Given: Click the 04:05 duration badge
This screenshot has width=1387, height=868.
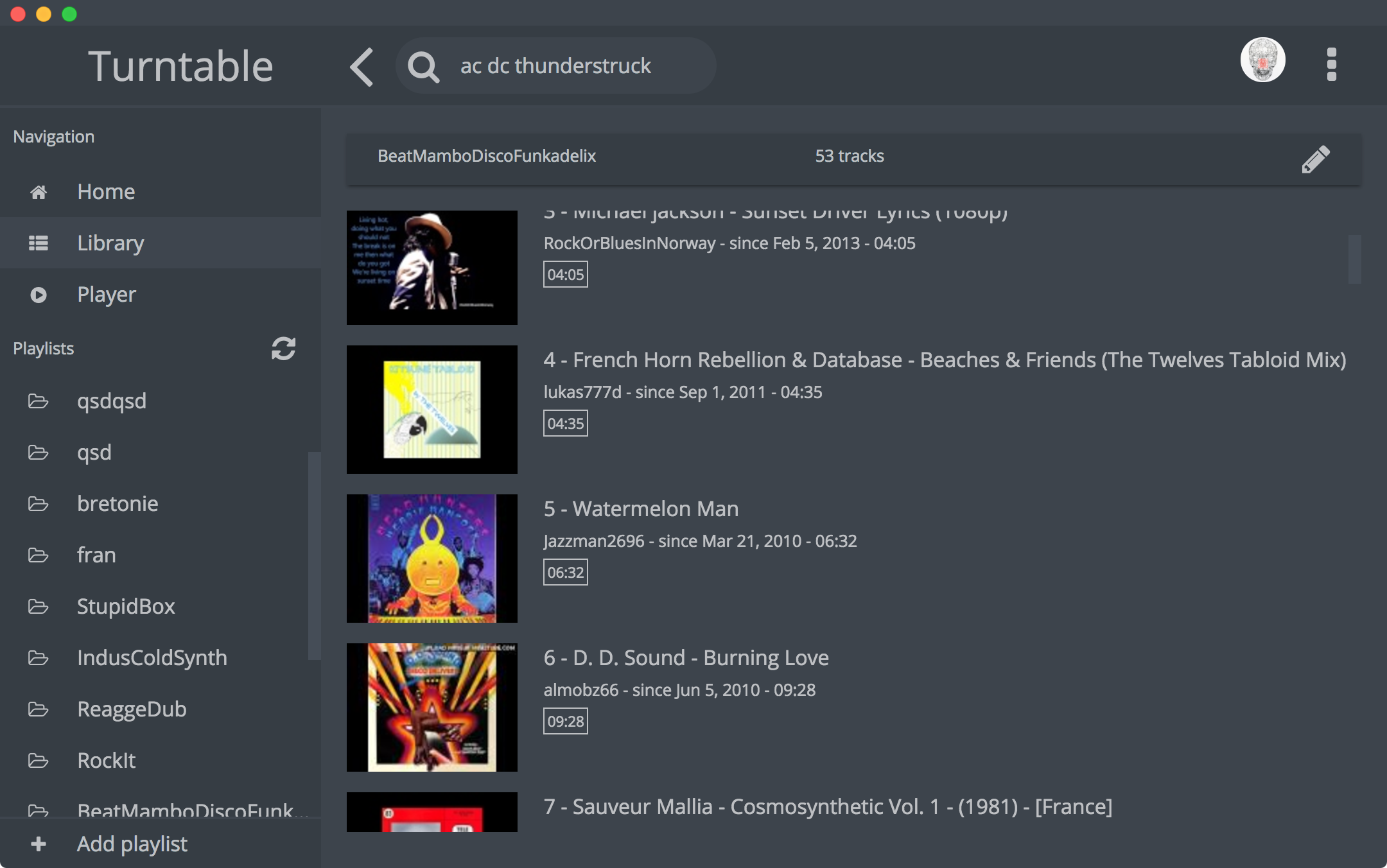Looking at the screenshot, I should click(566, 275).
